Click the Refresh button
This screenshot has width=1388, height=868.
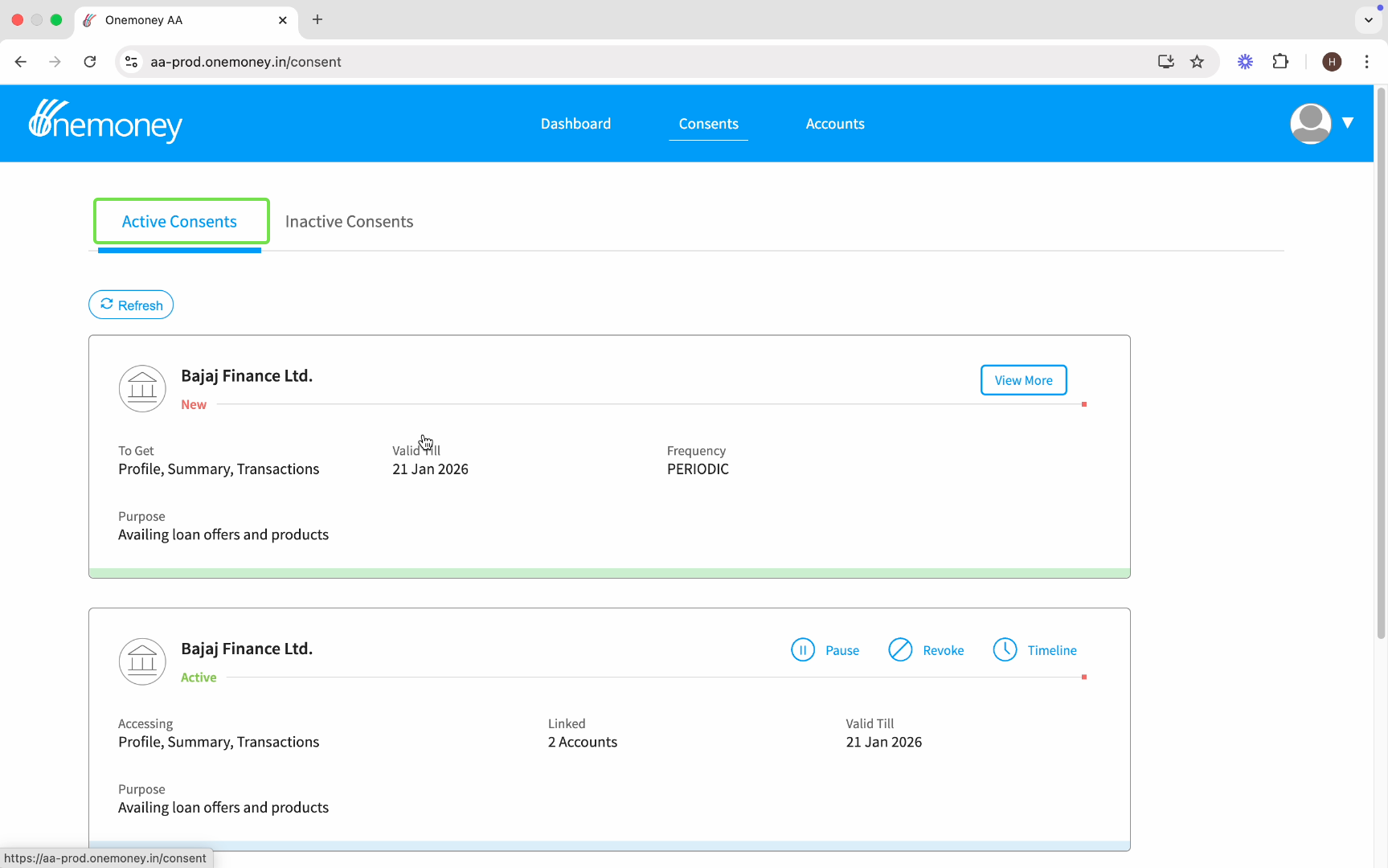131,305
